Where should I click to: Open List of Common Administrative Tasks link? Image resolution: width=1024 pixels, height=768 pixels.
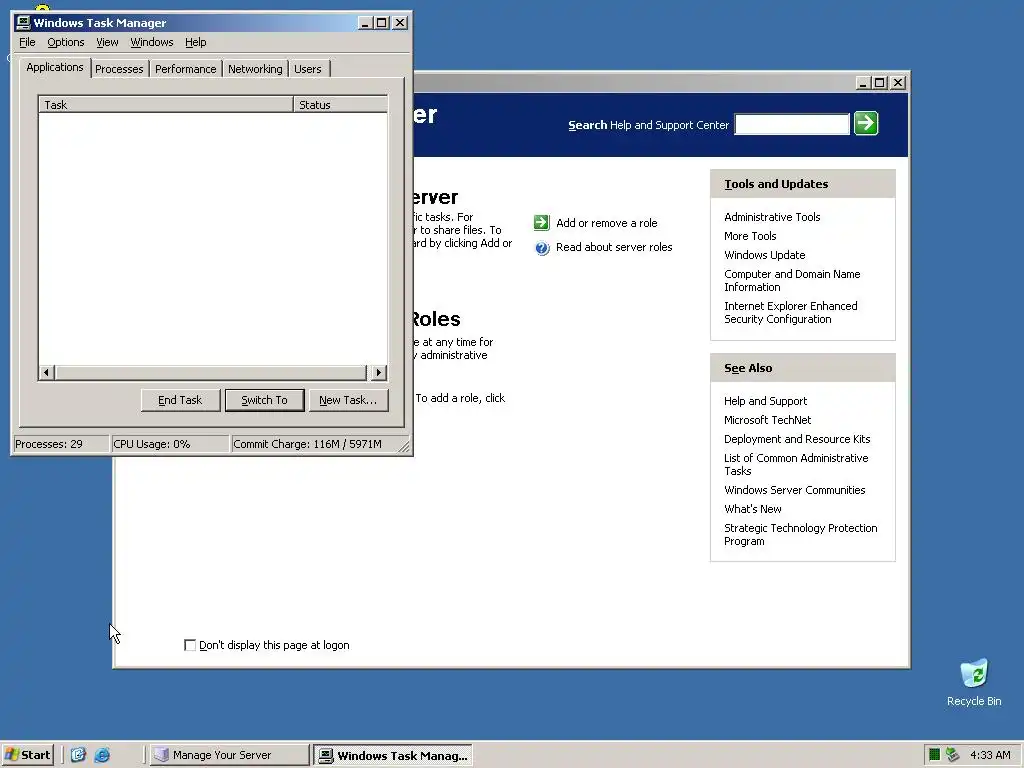coord(796,465)
